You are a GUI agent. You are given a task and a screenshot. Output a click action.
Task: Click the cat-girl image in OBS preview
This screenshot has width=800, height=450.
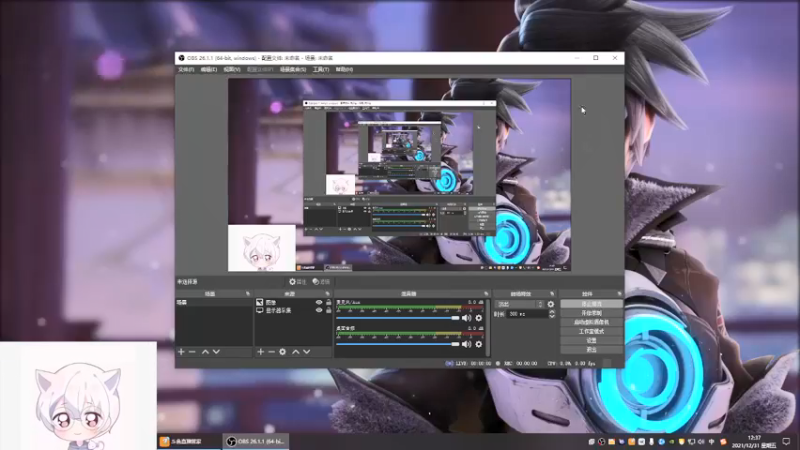tap(262, 248)
